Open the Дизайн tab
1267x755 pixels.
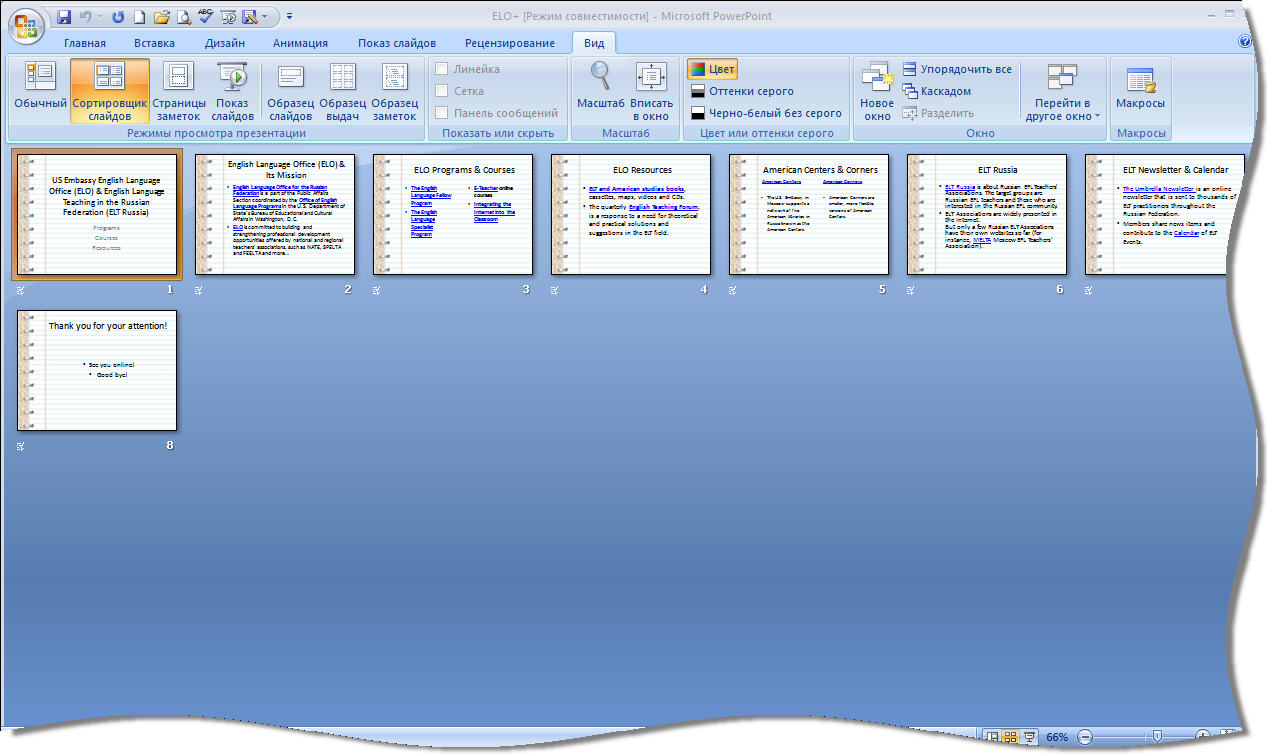point(225,43)
